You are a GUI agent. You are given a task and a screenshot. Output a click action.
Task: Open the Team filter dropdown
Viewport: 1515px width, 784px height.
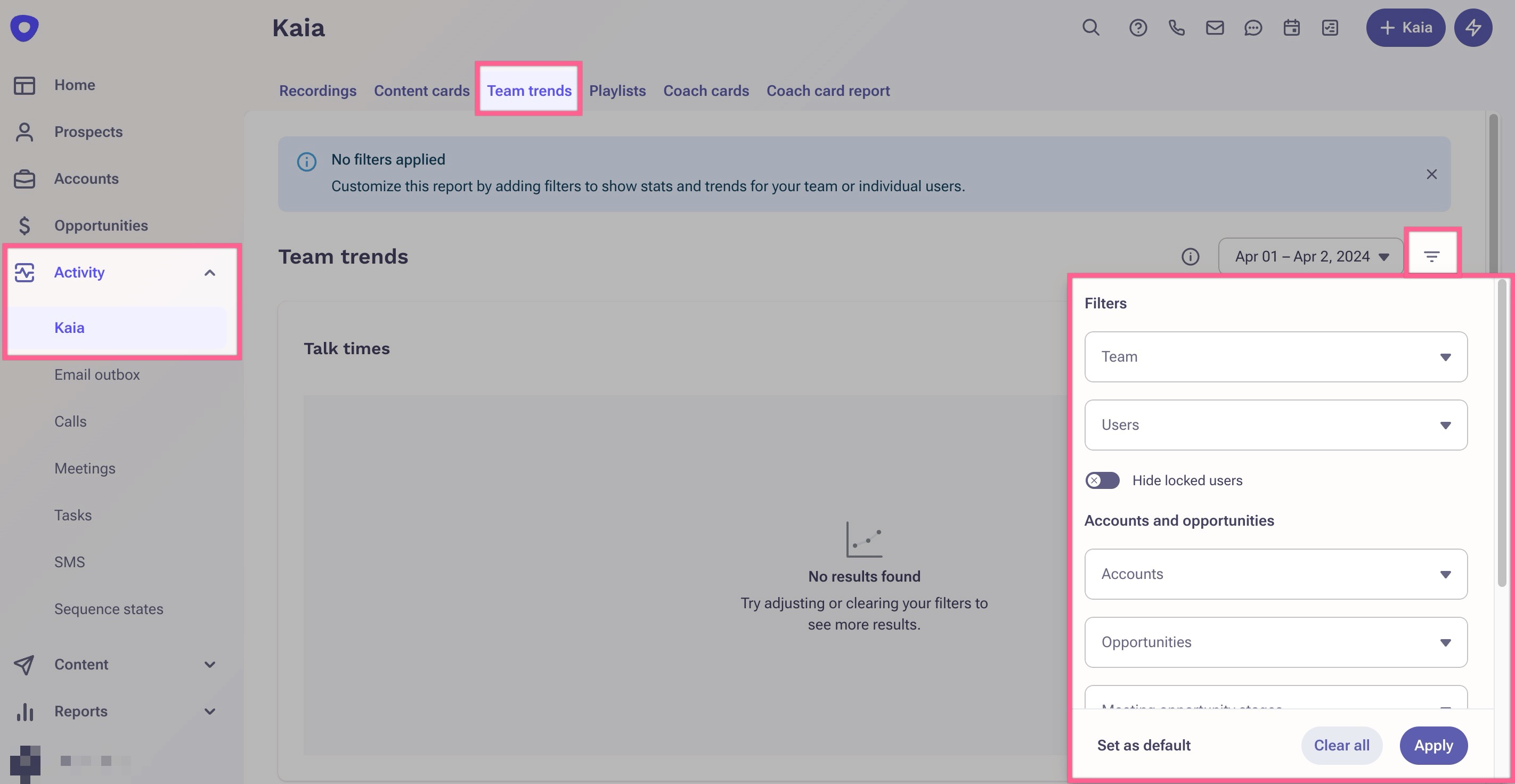(x=1275, y=357)
